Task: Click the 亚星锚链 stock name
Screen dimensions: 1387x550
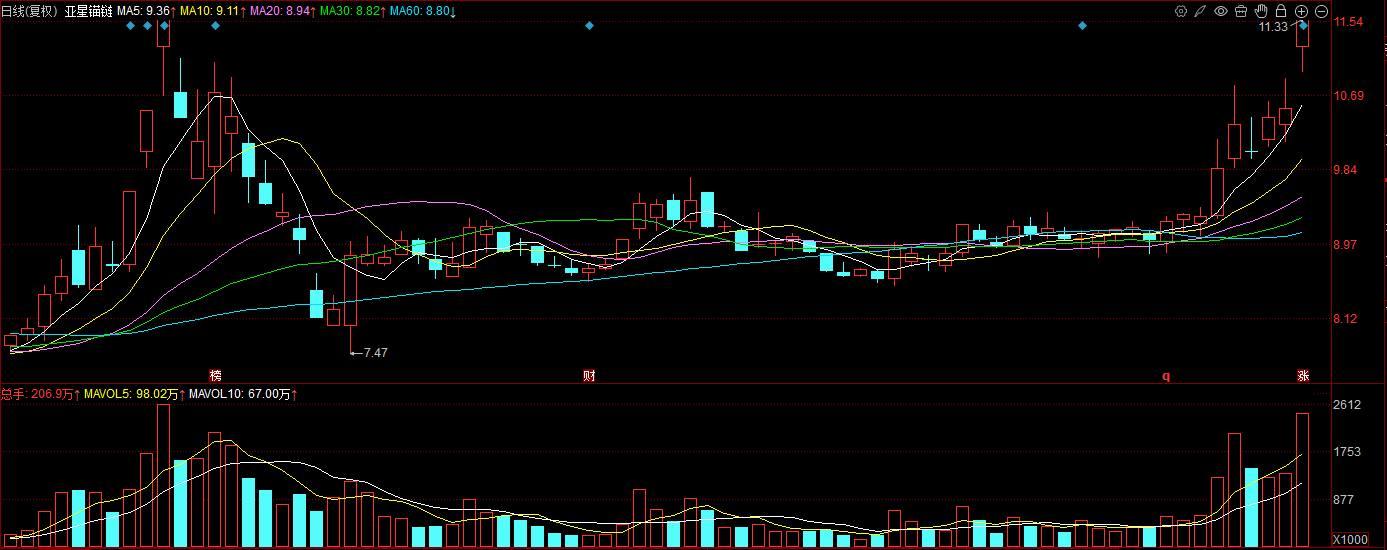Action: [89, 11]
